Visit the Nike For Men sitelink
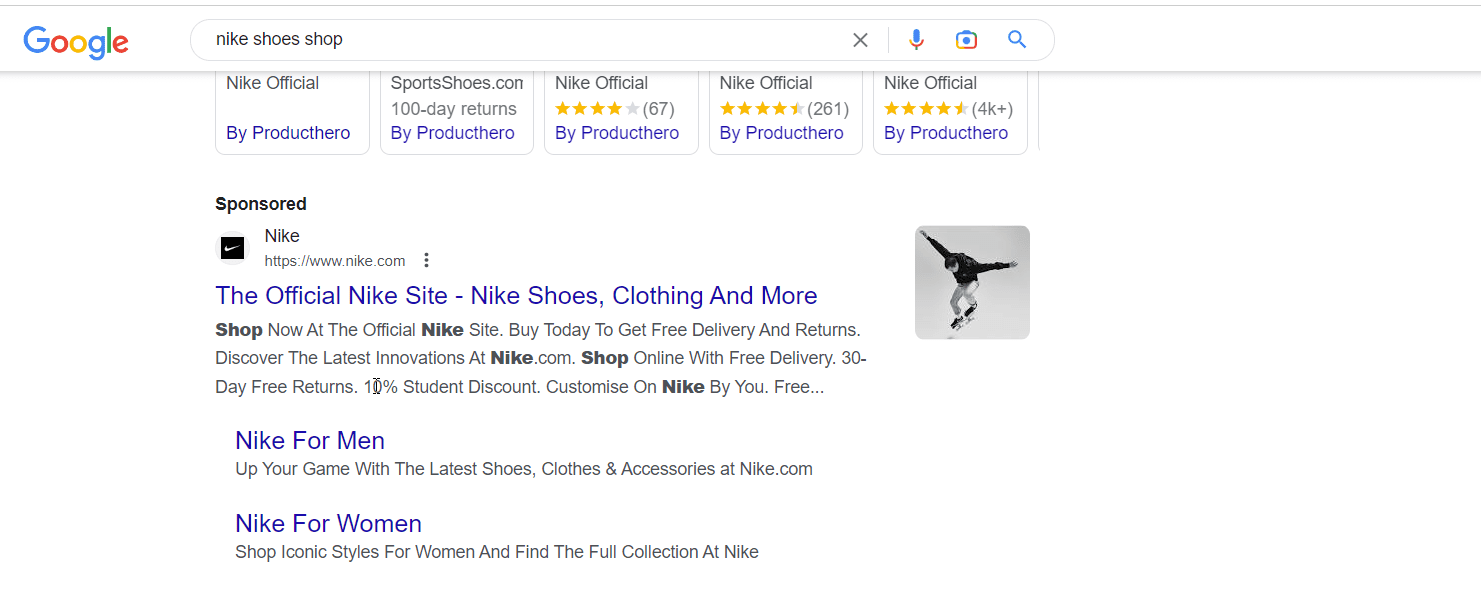 [310, 440]
